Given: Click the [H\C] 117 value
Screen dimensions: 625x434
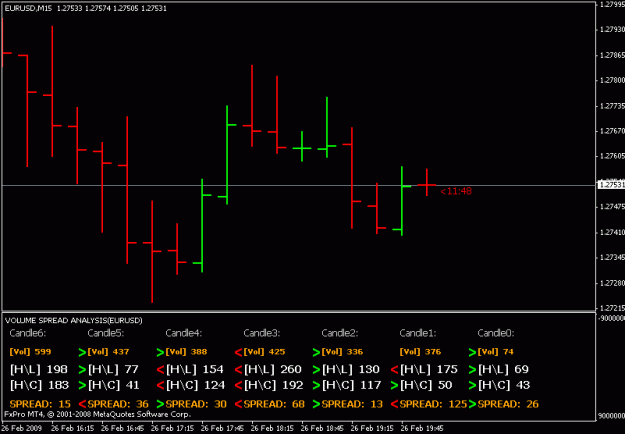Looking at the screenshot, I should (351, 385).
